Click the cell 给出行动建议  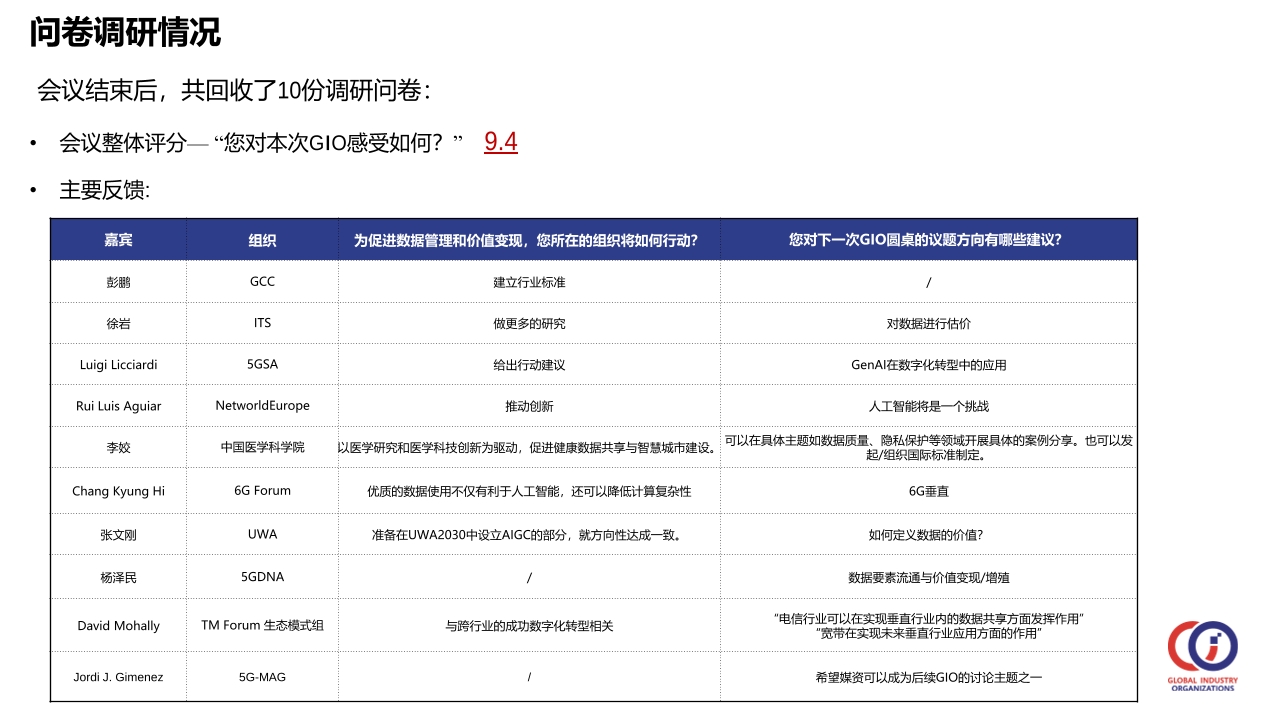pos(529,365)
